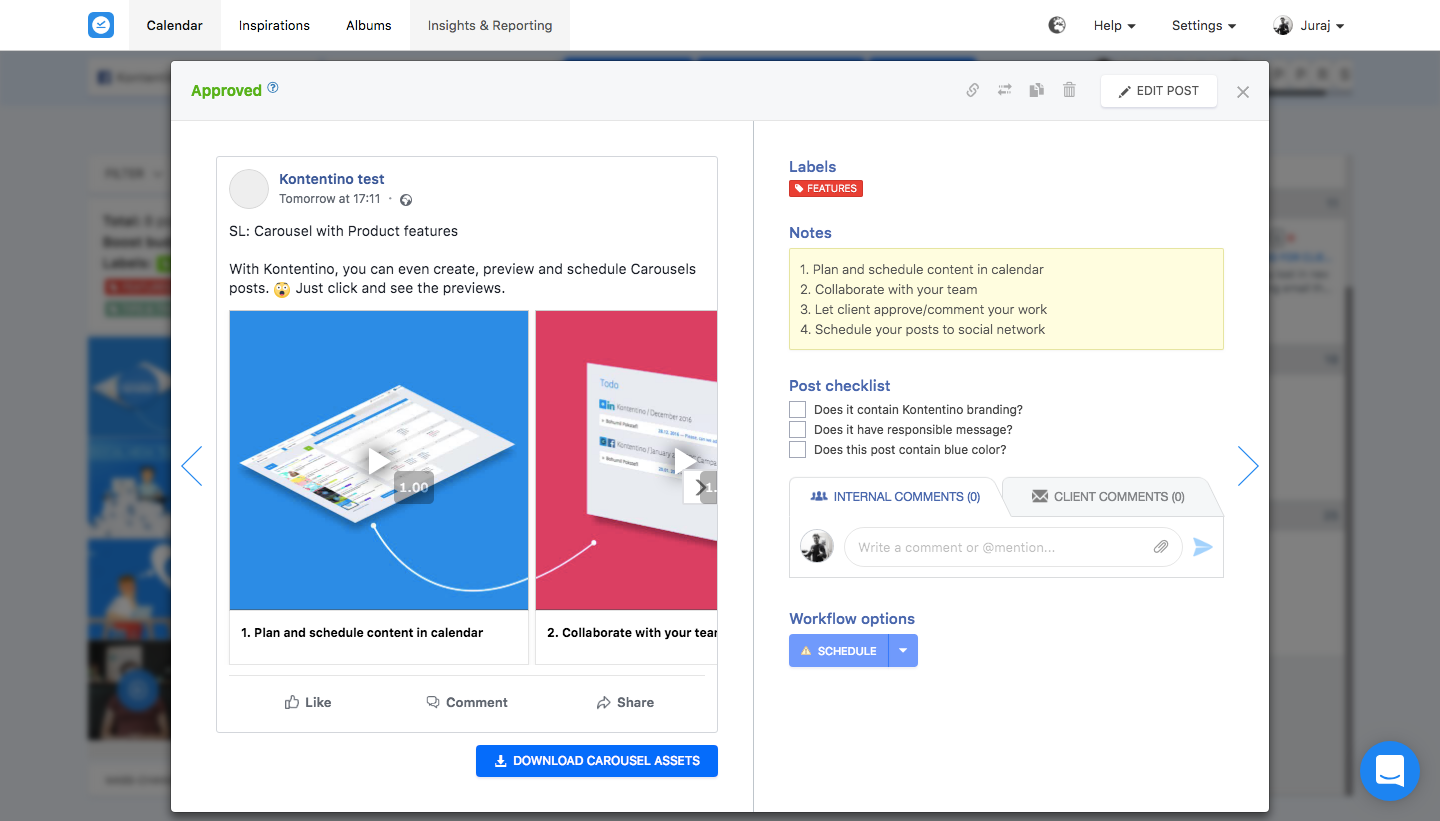Send the comment with the paper plane
This screenshot has height=821, width=1440.
1203,547
